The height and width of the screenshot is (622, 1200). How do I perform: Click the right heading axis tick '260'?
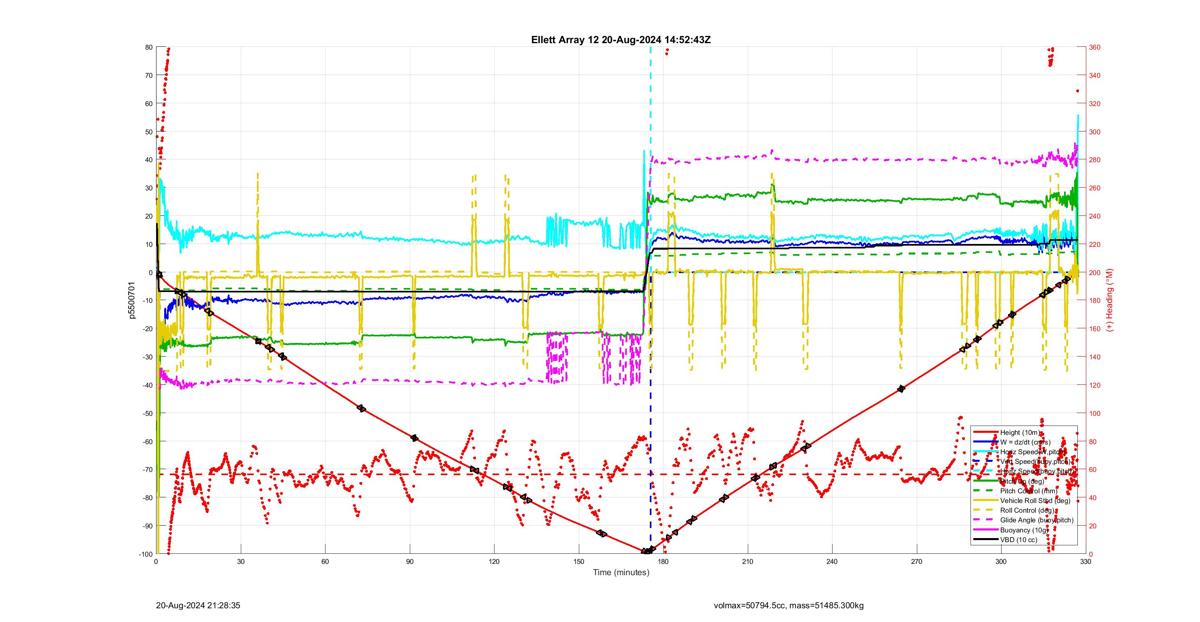click(x=1095, y=188)
